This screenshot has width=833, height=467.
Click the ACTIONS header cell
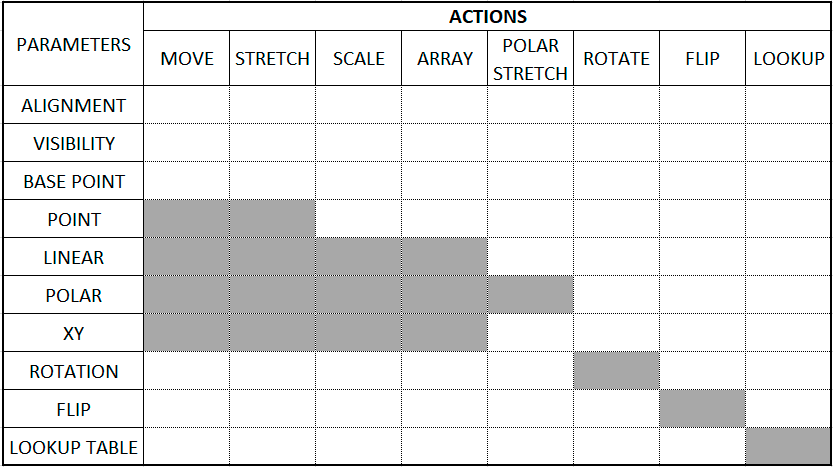coord(487,17)
